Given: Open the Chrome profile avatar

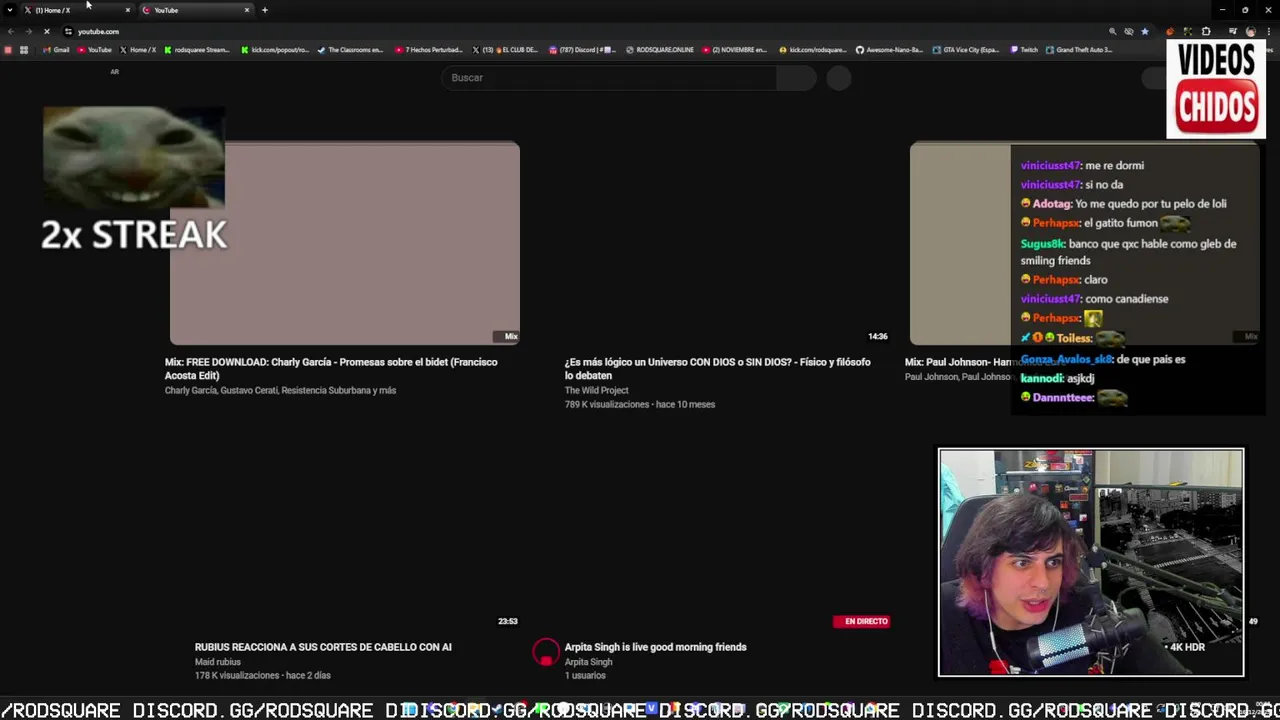Looking at the screenshot, I should pos(1250,31).
